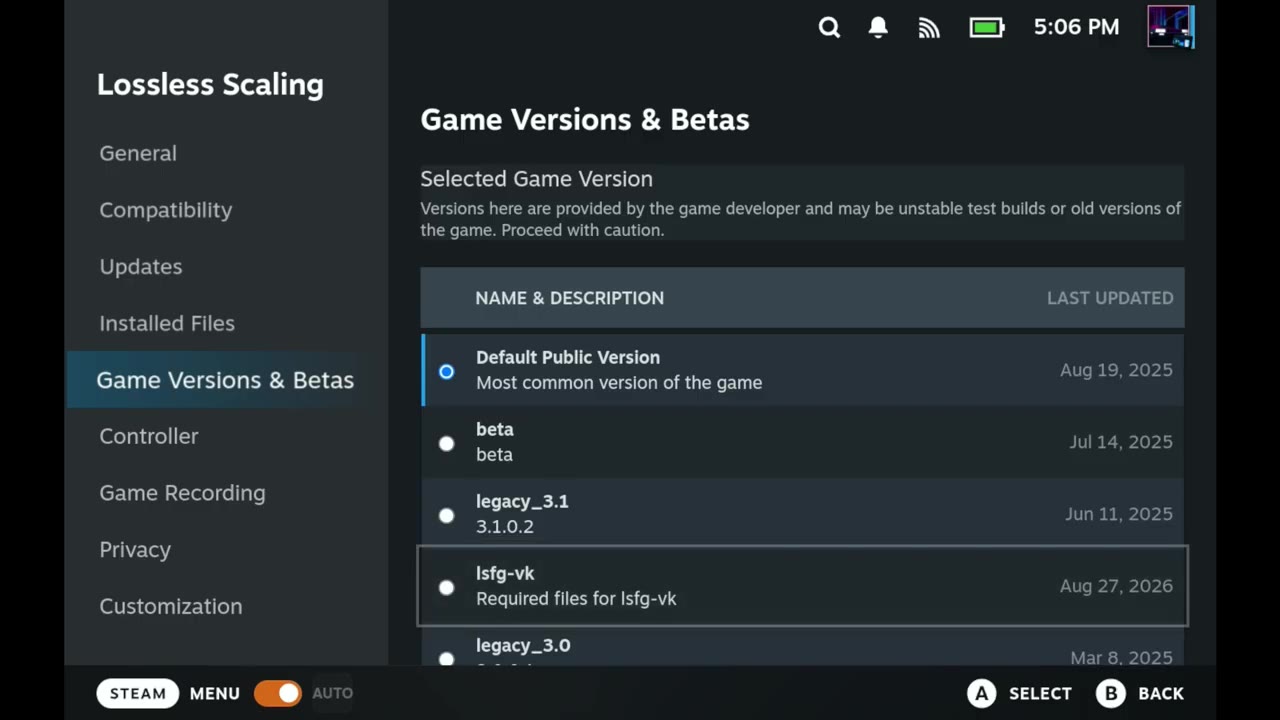Click the B BACK button prompt

[x=1140, y=693]
